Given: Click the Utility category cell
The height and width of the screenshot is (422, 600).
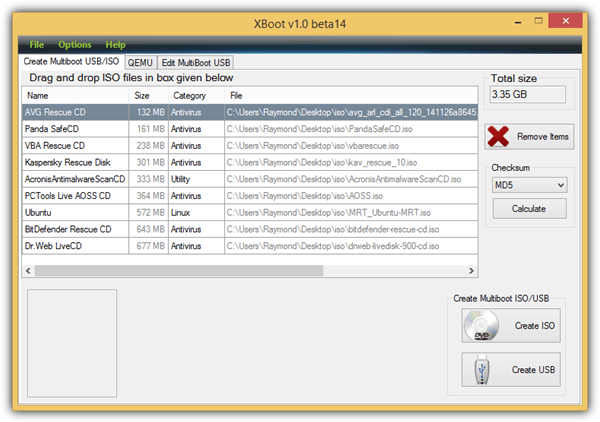Looking at the screenshot, I should click(196, 179).
